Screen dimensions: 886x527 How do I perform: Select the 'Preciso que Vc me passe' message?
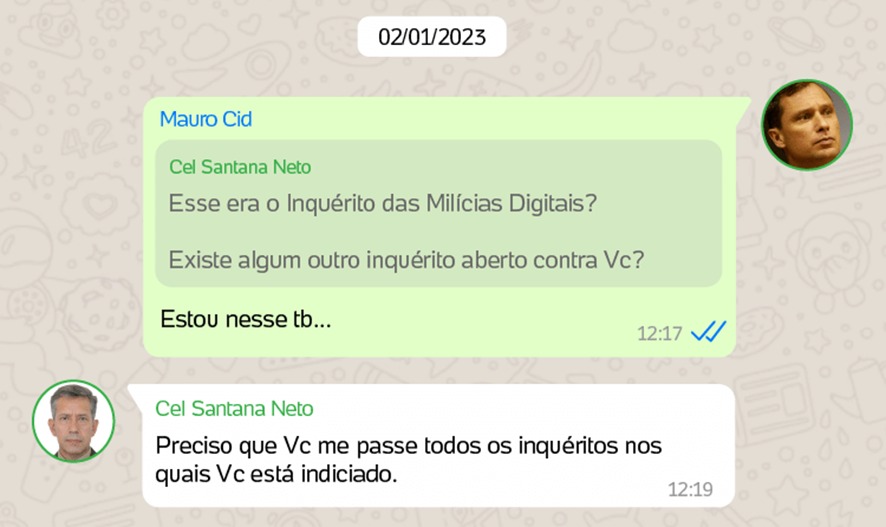(409, 460)
